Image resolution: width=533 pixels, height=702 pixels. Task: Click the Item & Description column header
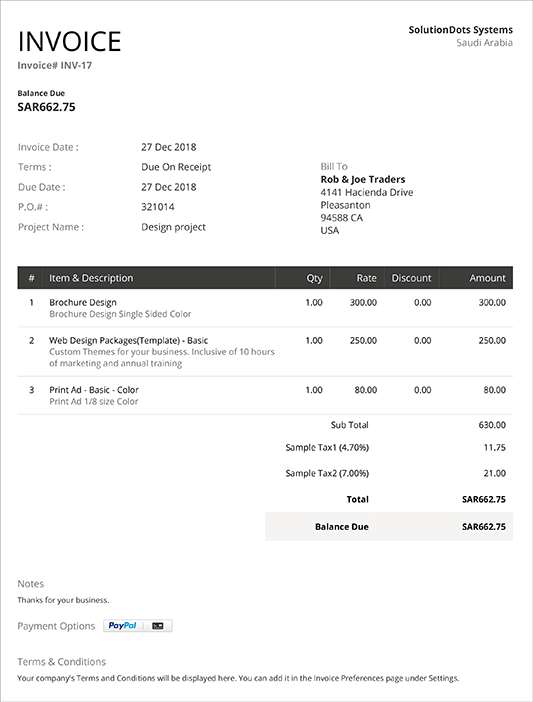tap(91, 278)
